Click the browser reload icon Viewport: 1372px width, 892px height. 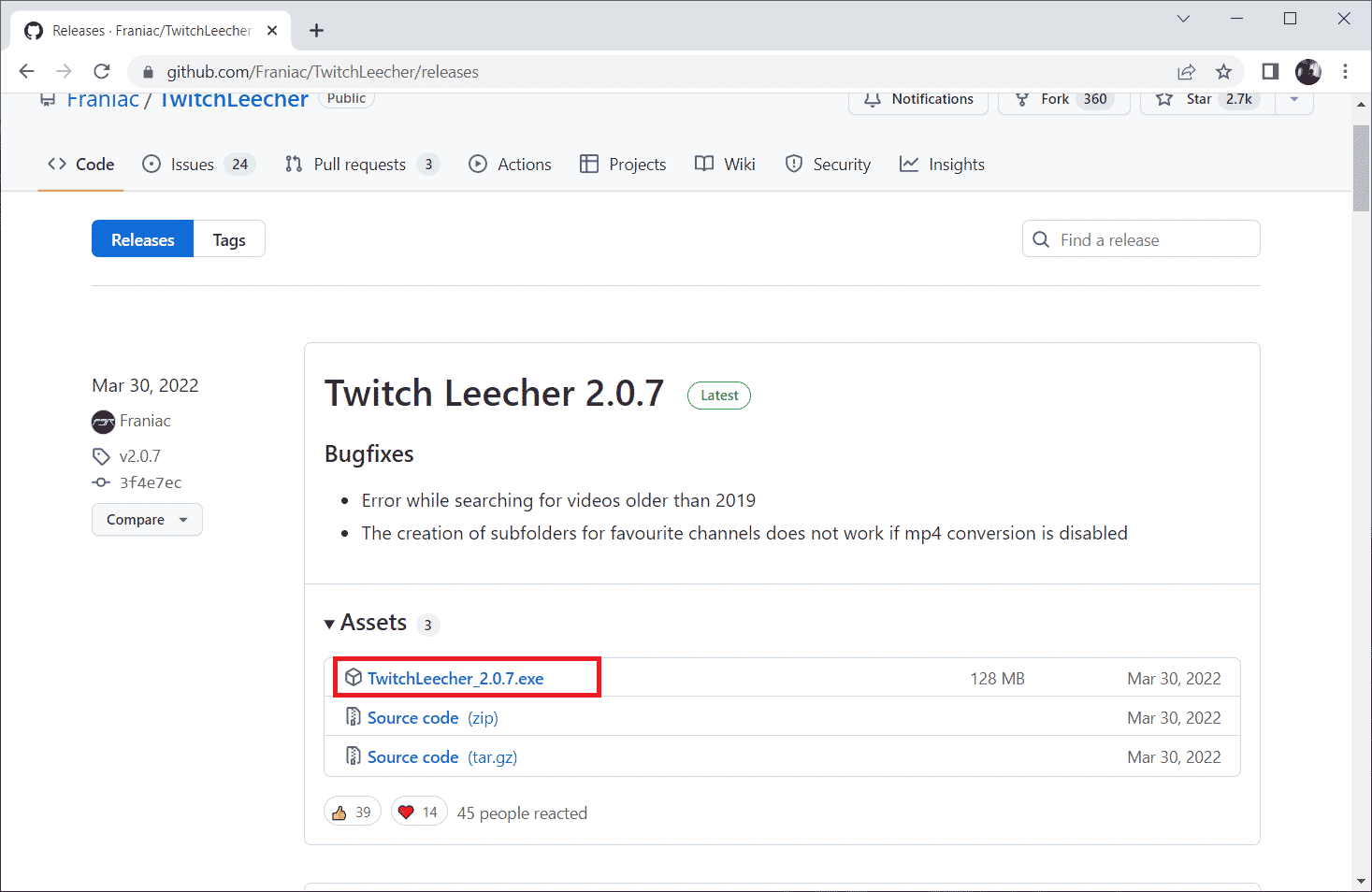(102, 72)
